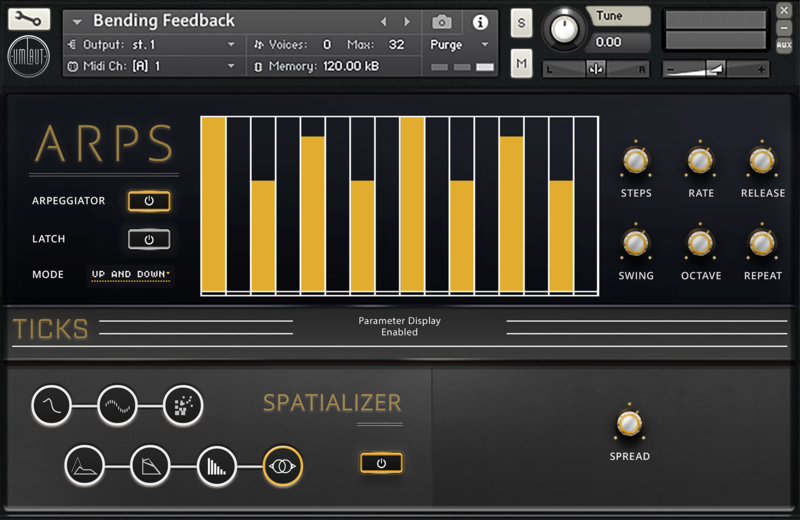Click the fifth arpeggiator step bar
800x520 pixels.
click(313, 214)
